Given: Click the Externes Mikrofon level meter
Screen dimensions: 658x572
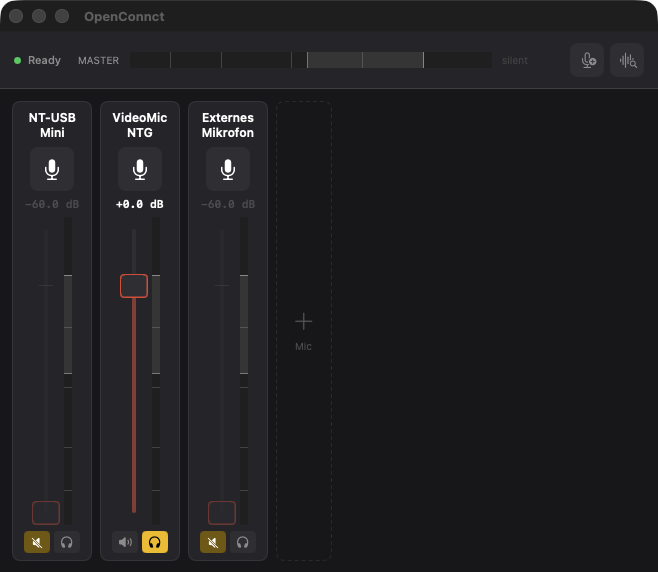Looking at the screenshot, I should click(x=244, y=371).
